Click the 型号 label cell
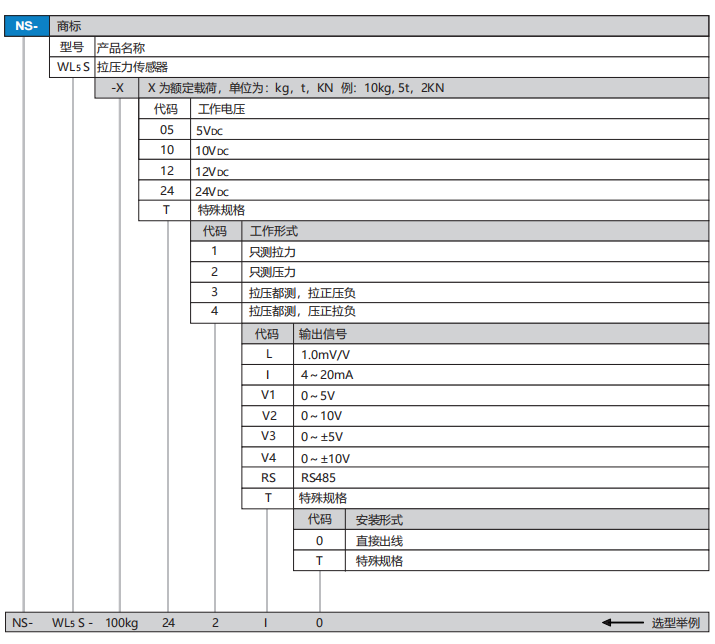 click(x=72, y=47)
